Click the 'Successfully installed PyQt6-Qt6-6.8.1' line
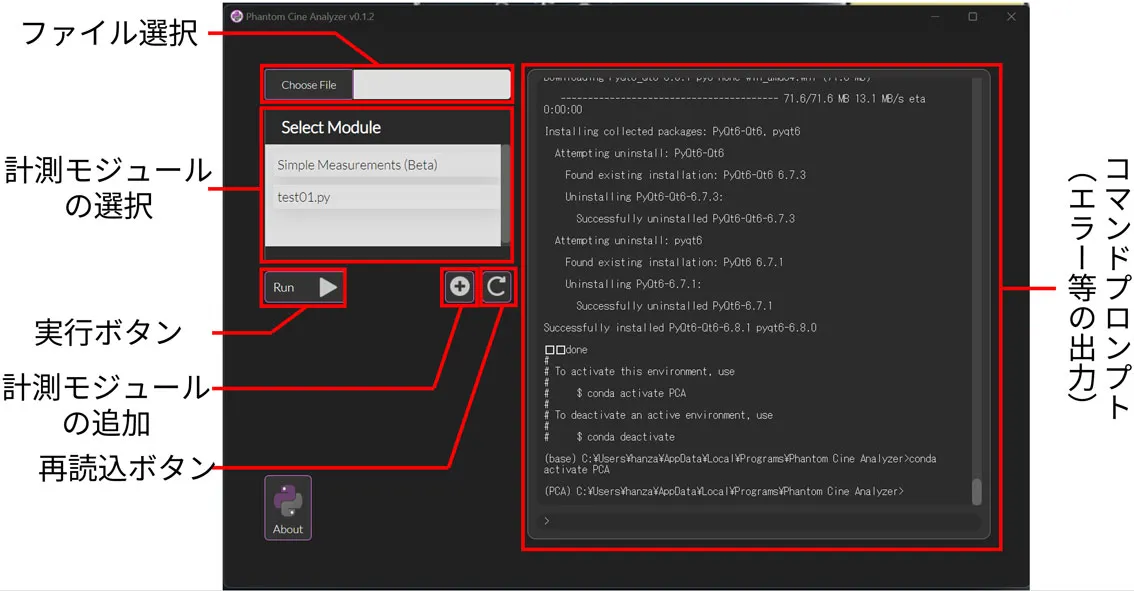 [680, 328]
